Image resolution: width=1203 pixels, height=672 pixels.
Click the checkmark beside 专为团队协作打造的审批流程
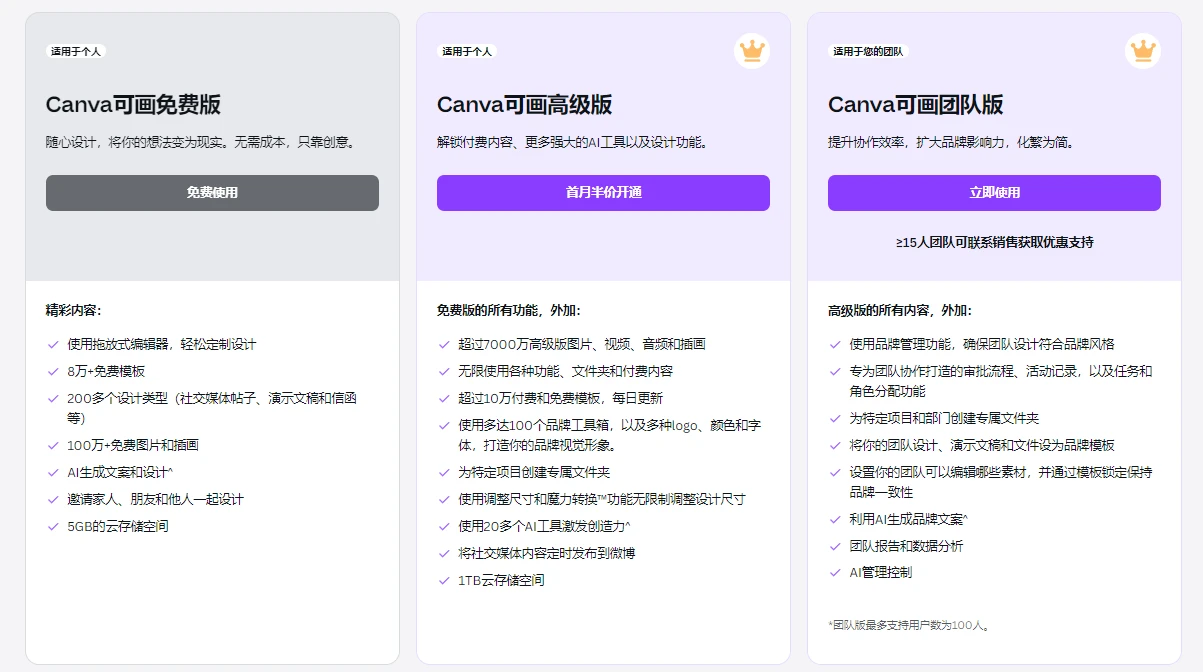click(x=835, y=371)
